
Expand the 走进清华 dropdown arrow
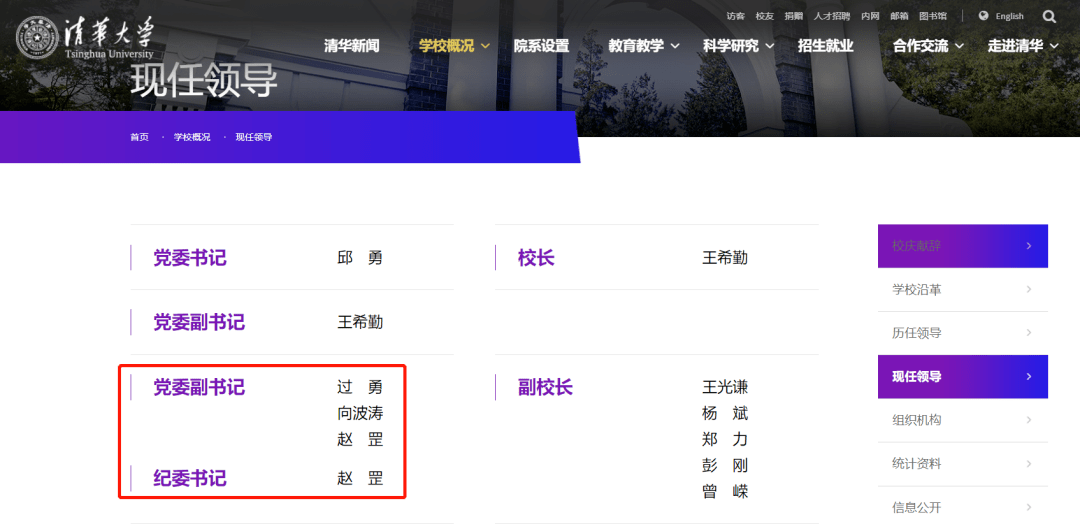[x=1055, y=47]
